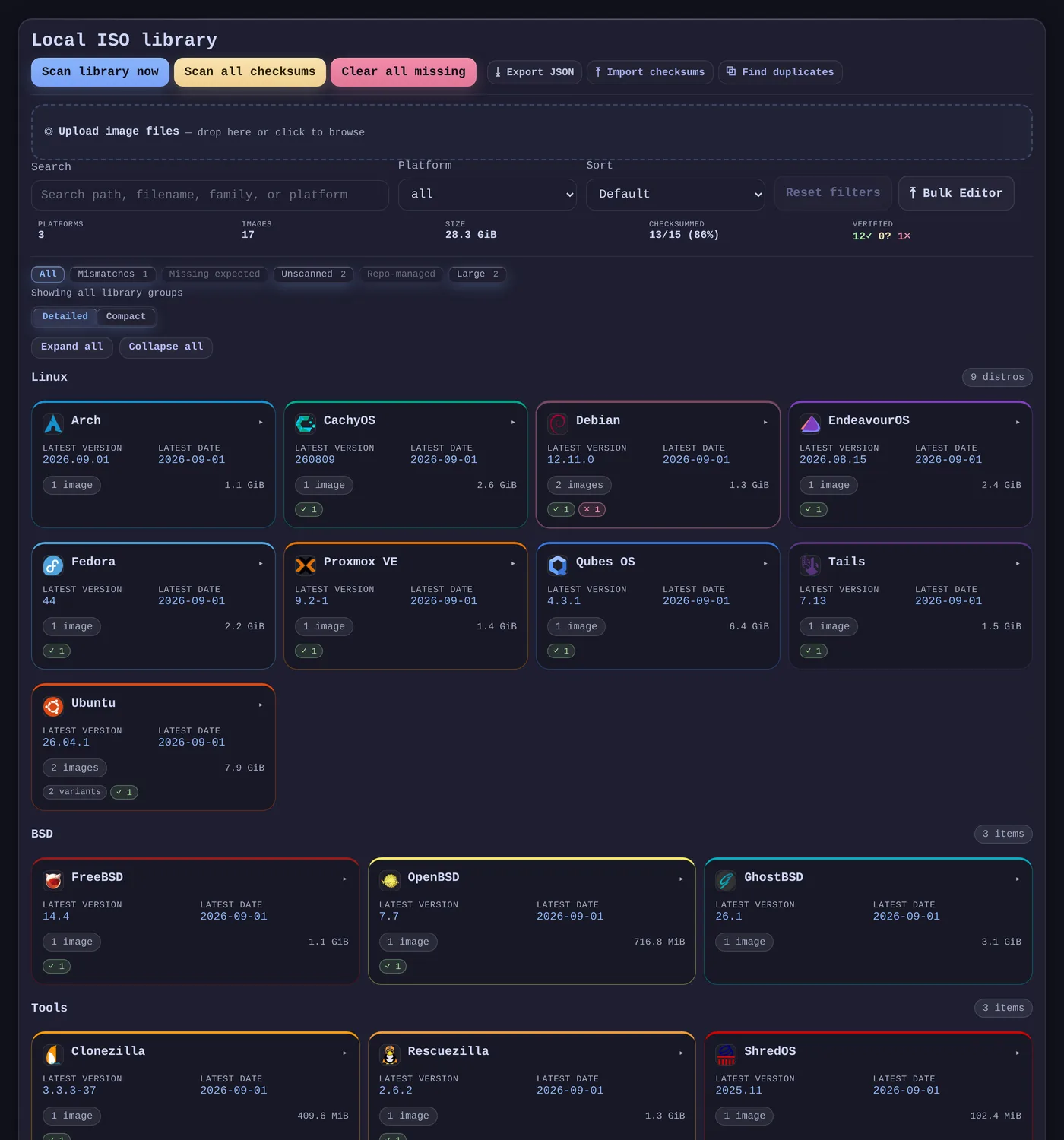Click Import checksums
Viewport: 1064px width, 1140px height.
pyautogui.click(x=650, y=72)
